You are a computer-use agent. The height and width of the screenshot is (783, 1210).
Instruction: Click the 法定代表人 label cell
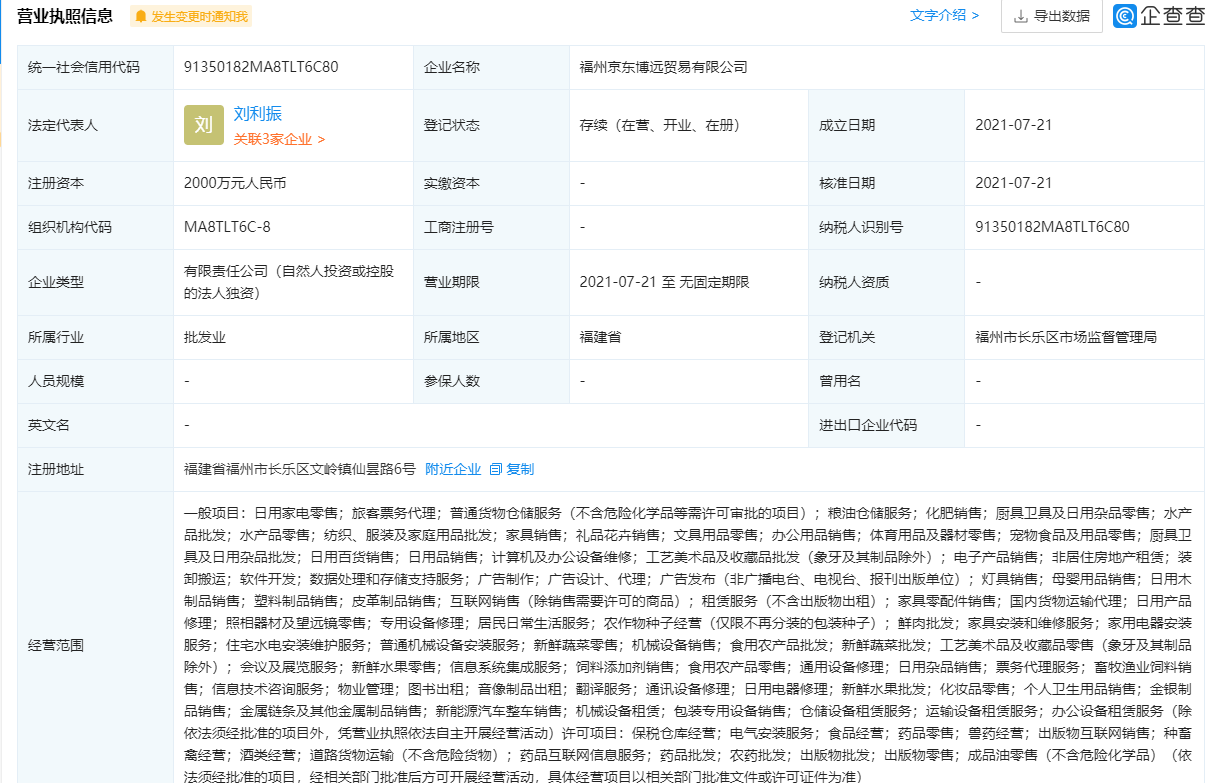click(x=96, y=125)
